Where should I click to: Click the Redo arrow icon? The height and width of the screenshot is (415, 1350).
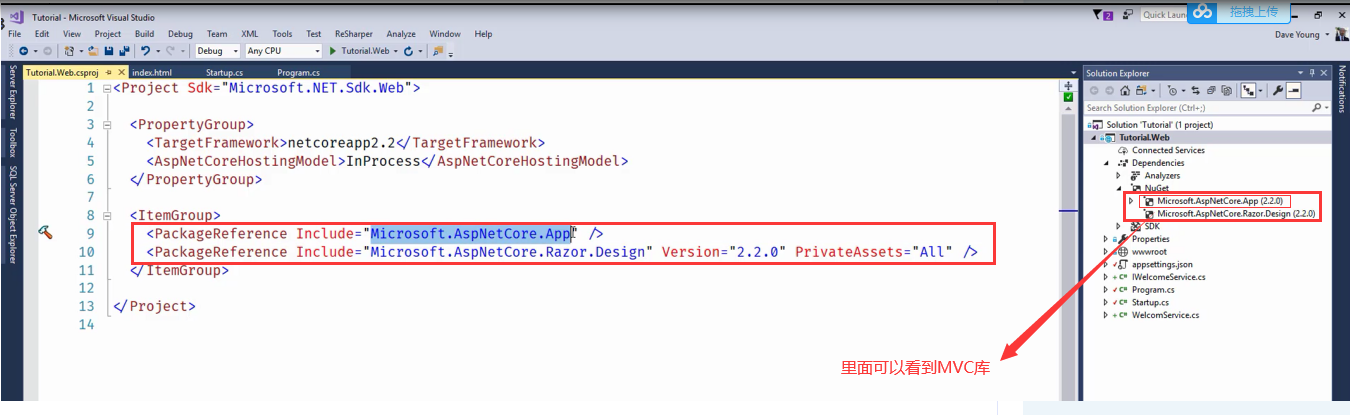coord(170,51)
